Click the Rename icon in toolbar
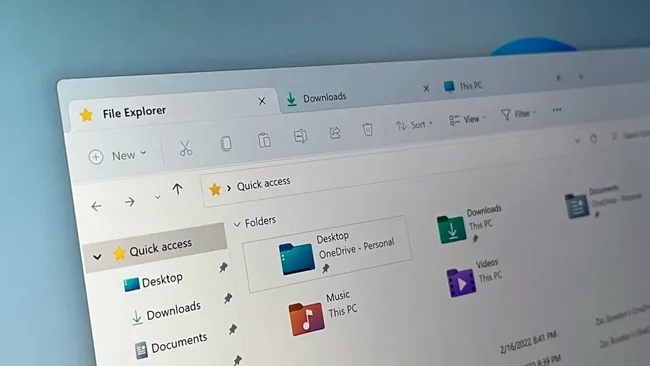650x366 pixels. coord(300,136)
